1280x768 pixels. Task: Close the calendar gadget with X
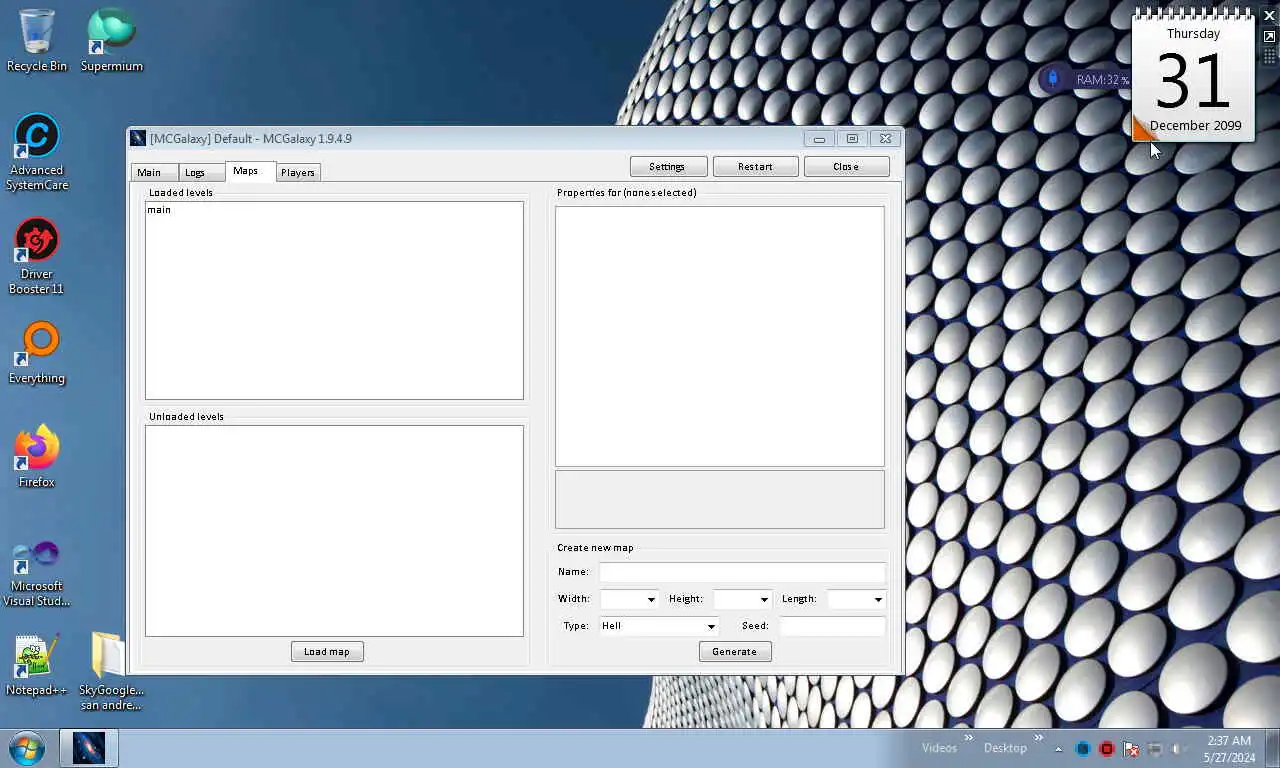1269,16
